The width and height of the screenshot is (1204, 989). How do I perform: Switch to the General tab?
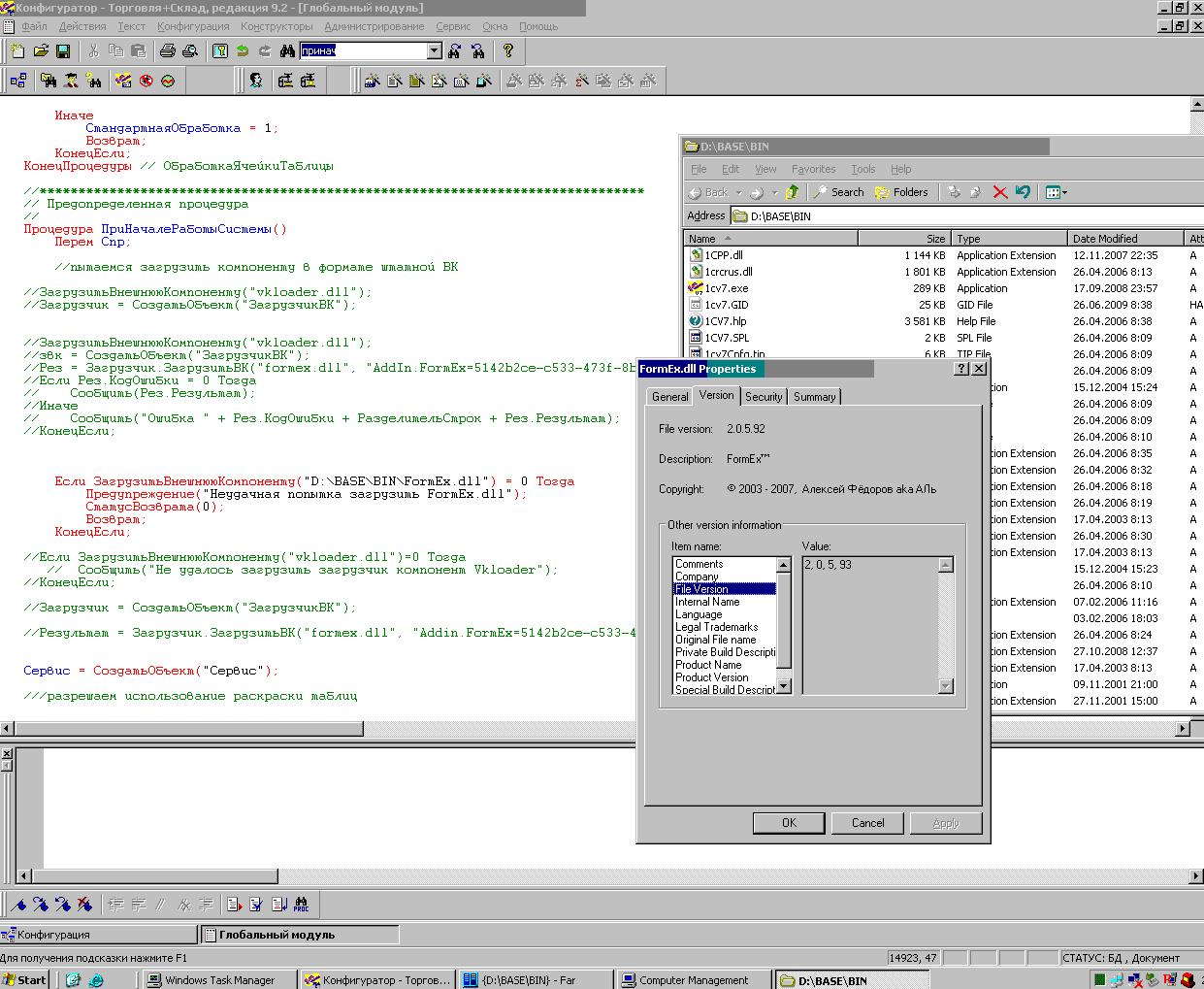pyautogui.click(x=669, y=397)
